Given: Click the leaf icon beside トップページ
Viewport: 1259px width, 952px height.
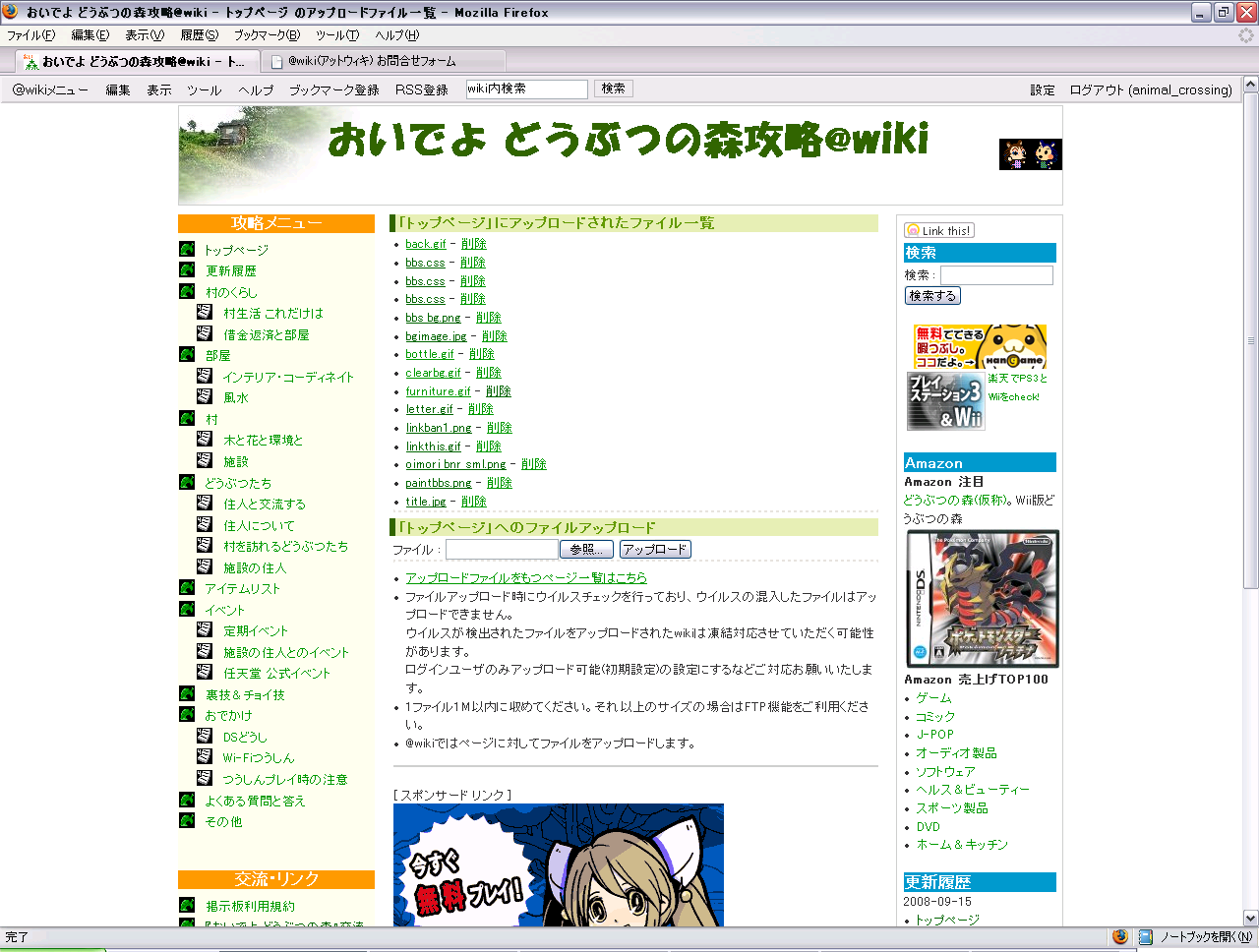Looking at the screenshot, I should (187, 249).
